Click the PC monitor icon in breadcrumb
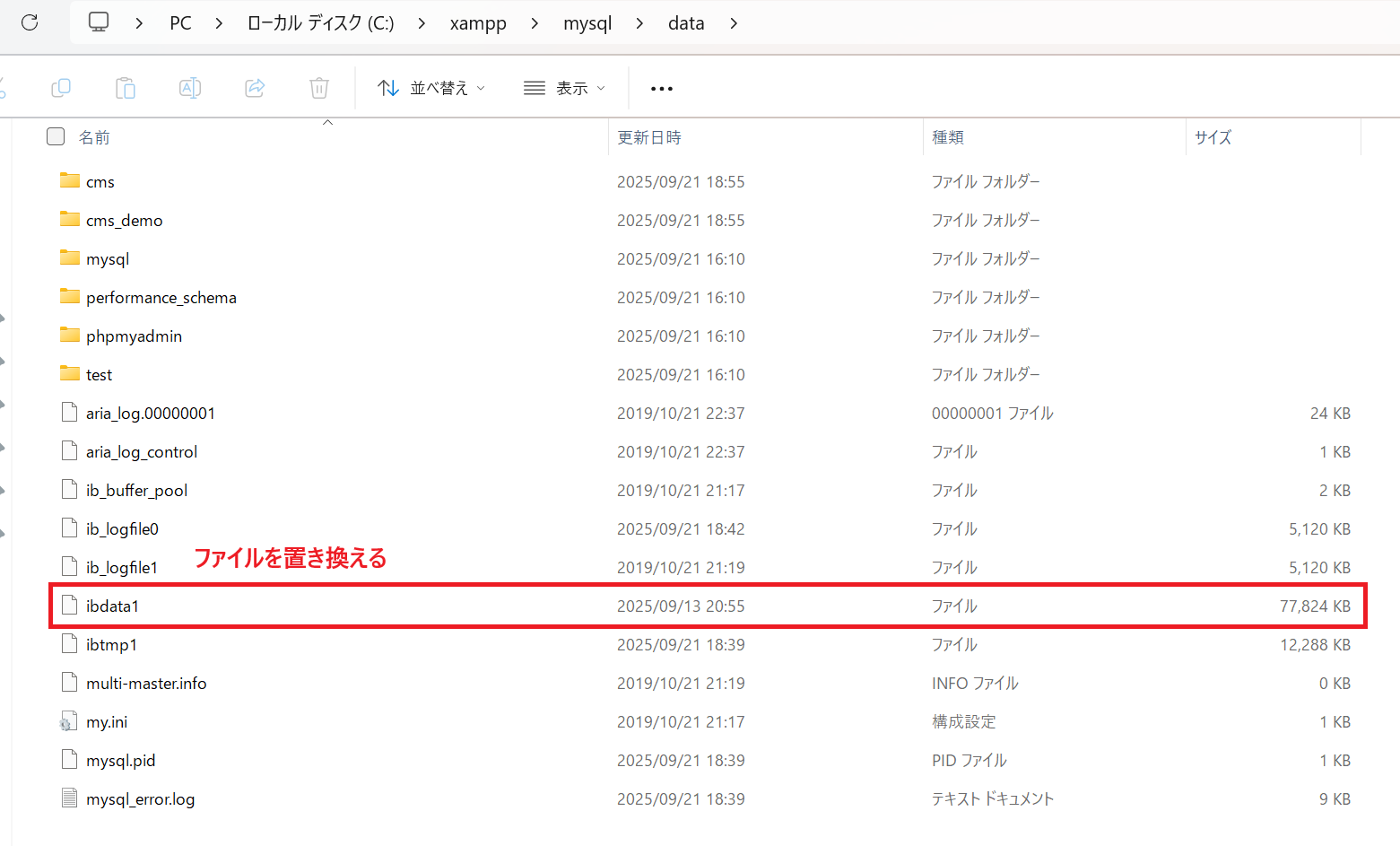This screenshot has height=846, width=1400. click(x=99, y=22)
